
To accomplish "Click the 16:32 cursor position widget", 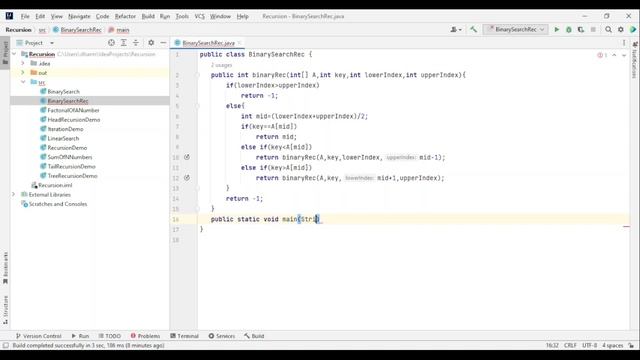I will pos(552,345).
